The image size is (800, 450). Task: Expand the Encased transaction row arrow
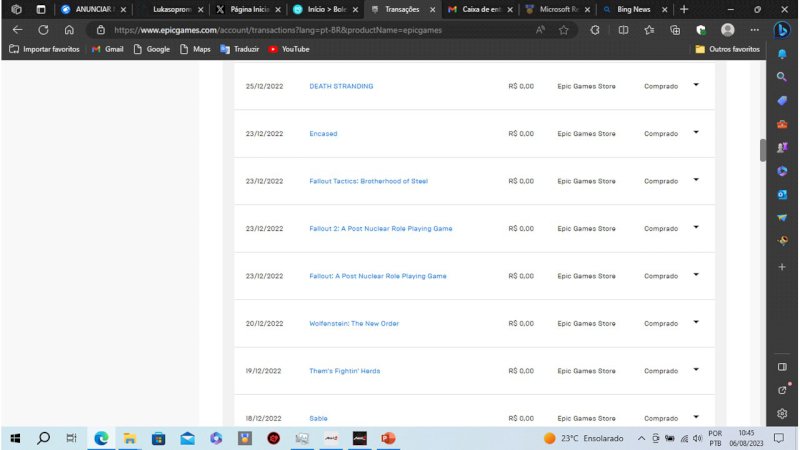(x=696, y=132)
